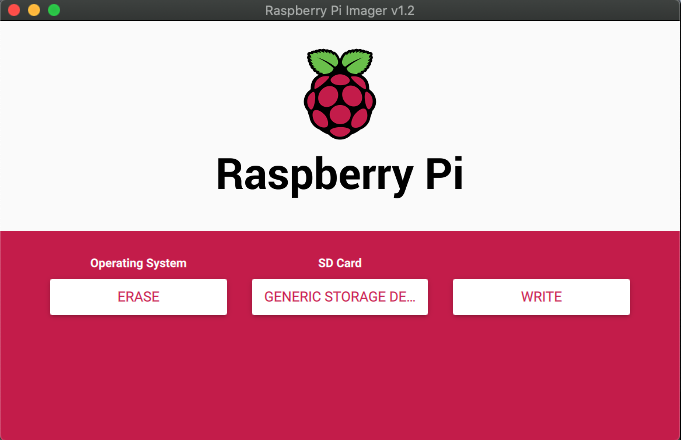The height and width of the screenshot is (440, 681).
Task: Click the crimson area below the SD card button
Action: (x=340, y=380)
